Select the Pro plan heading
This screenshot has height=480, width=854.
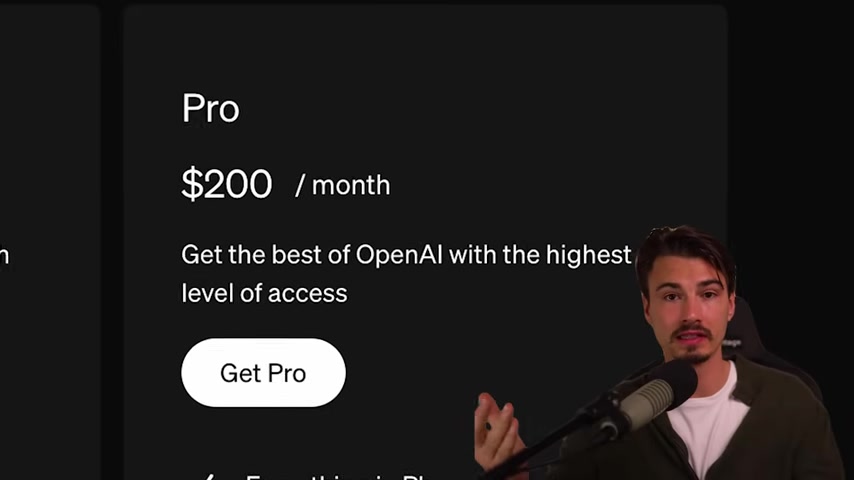coord(210,108)
